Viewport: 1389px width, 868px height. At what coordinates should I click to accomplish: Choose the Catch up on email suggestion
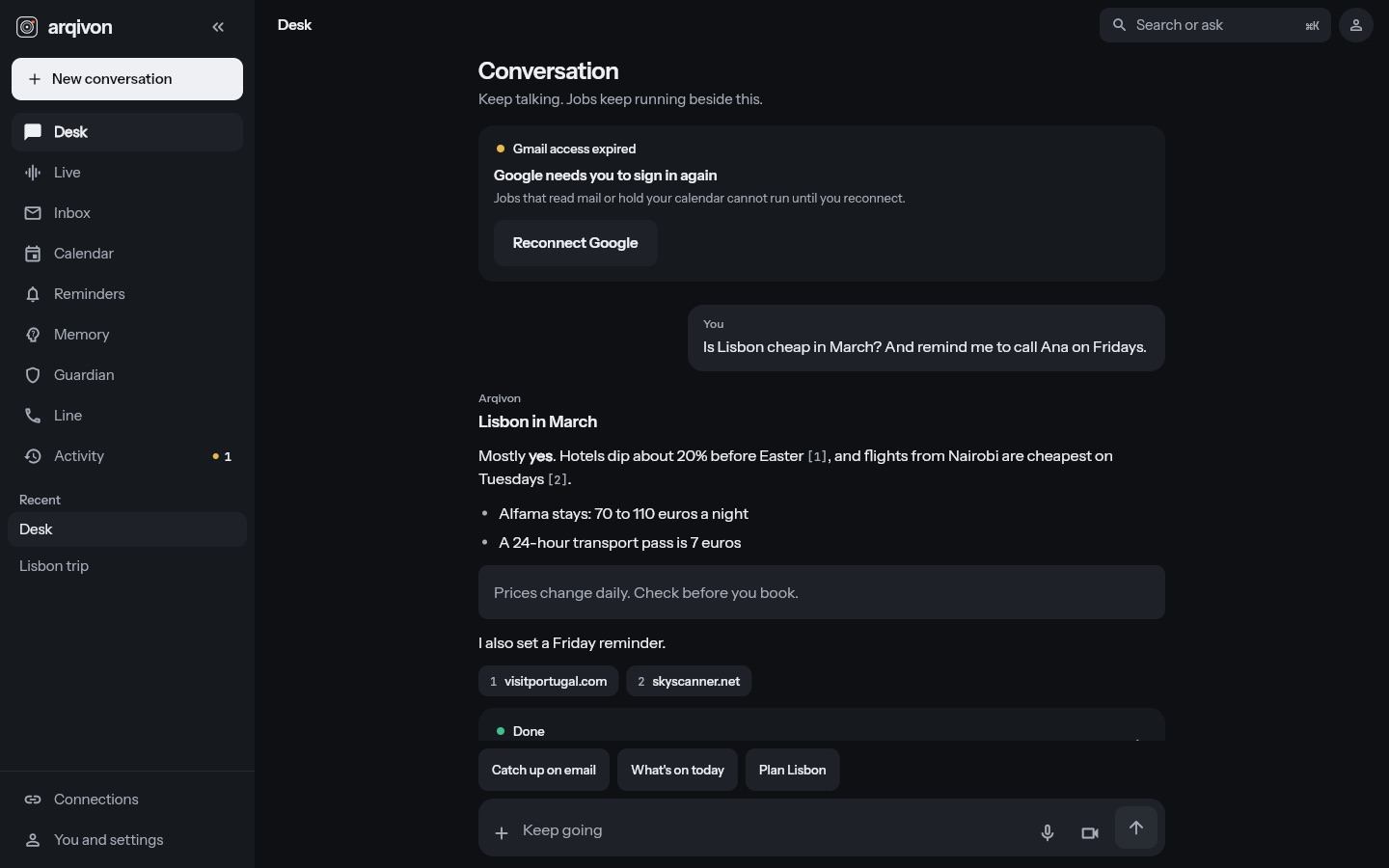coord(544,770)
